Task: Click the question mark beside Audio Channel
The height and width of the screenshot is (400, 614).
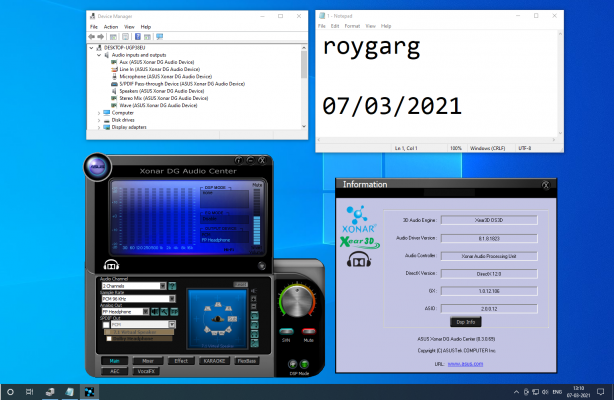Action: tap(172, 286)
